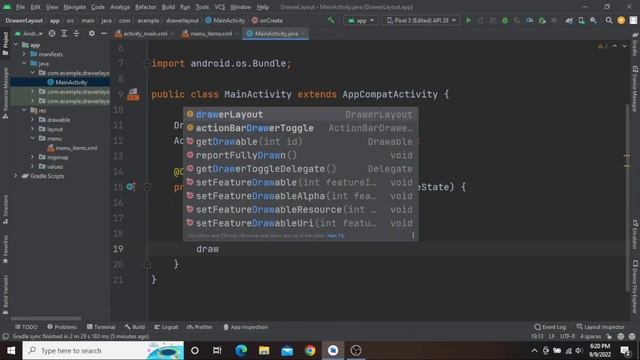Click the orange updates notification icon

(x=621, y=20)
